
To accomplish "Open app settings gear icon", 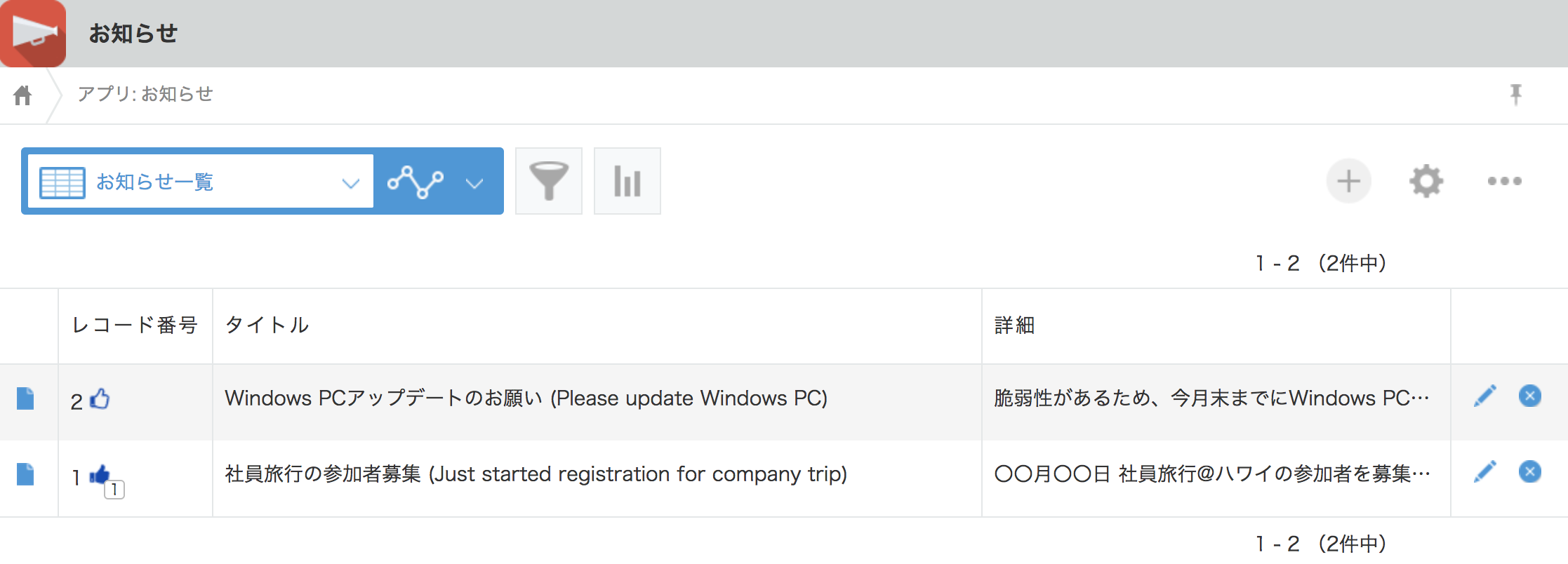I will pos(1426,181).
